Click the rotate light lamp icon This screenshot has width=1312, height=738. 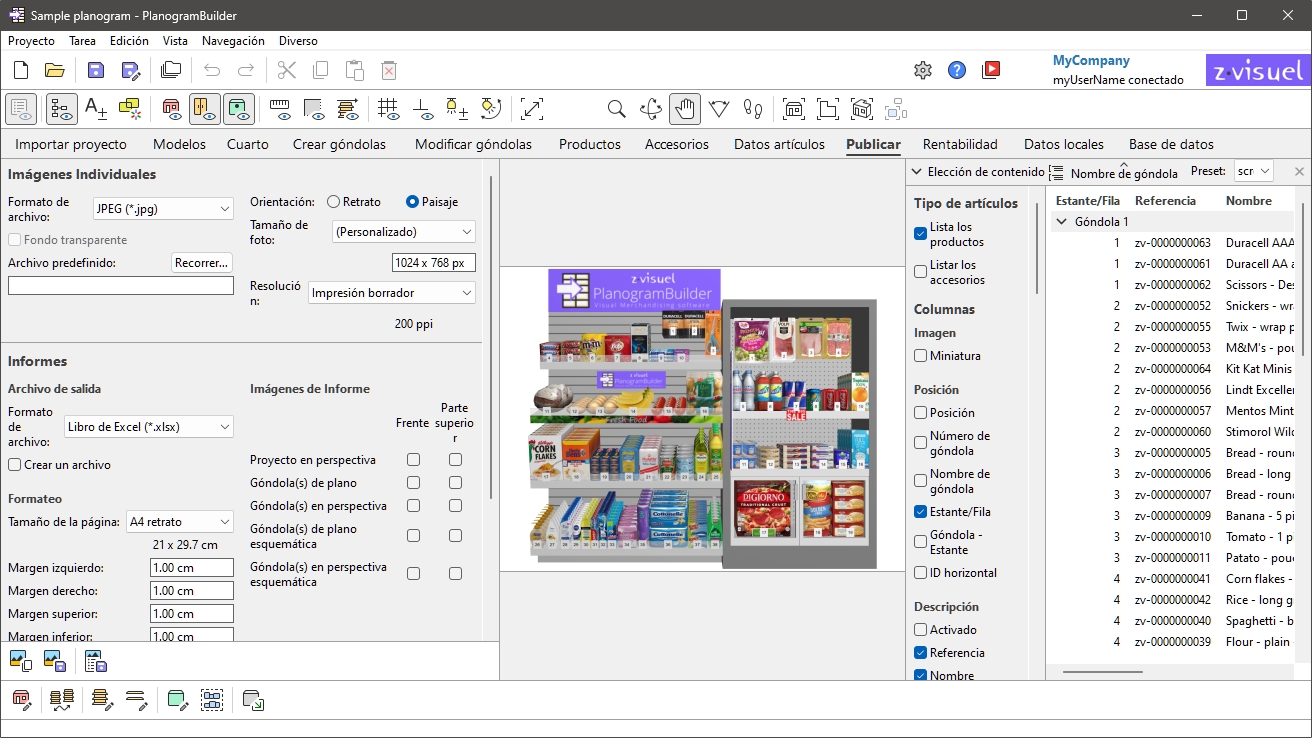491,108
